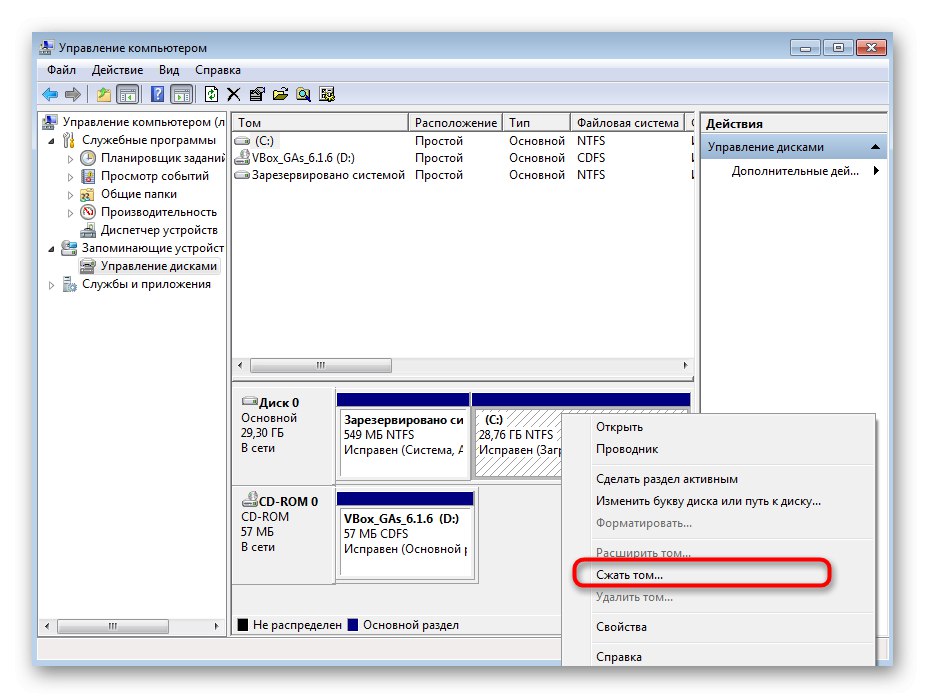Click the black X Delete toolbar icon
This screenshot has height=698, width=925.
[234, 94]
